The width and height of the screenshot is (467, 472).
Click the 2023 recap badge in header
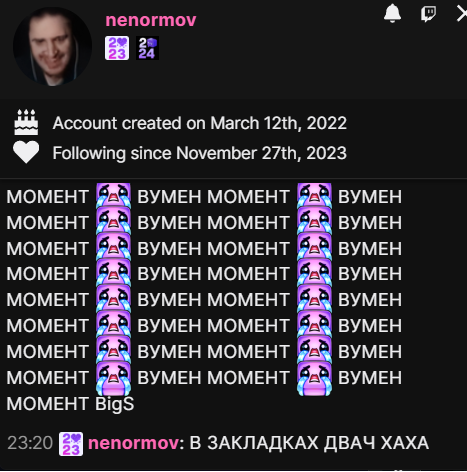click(117, 48)
